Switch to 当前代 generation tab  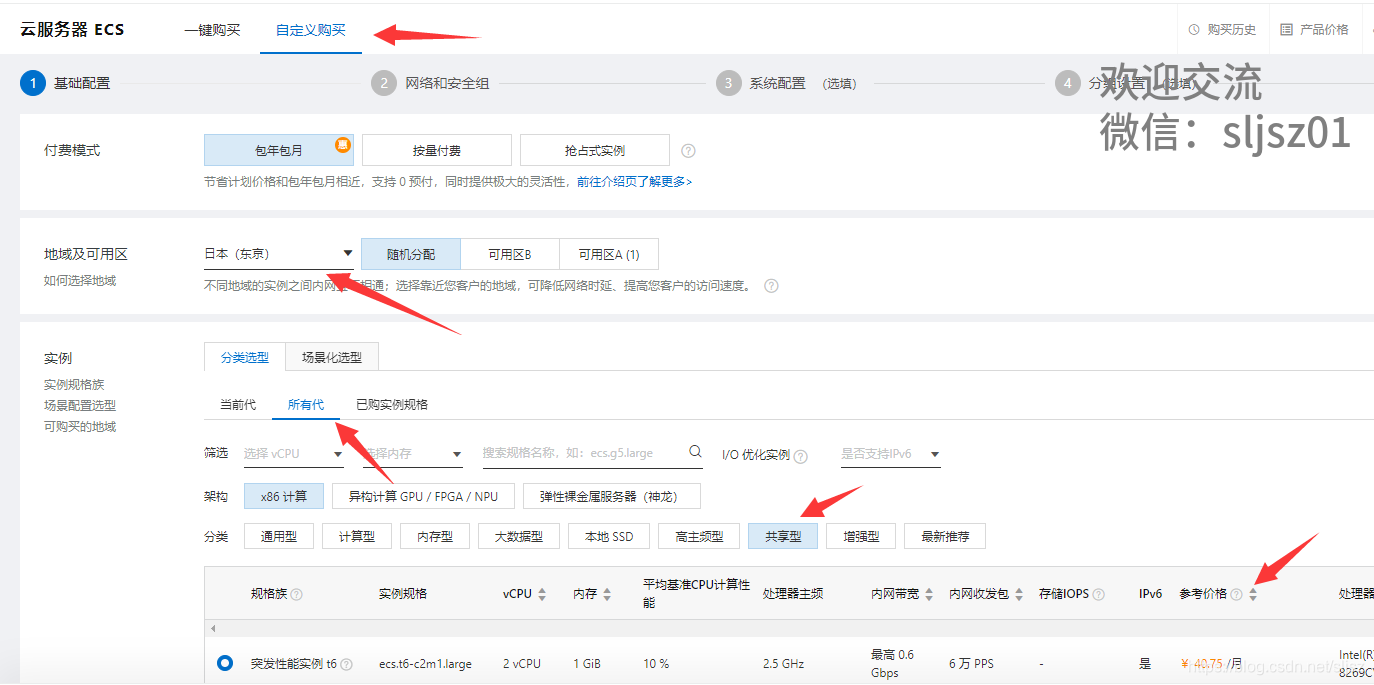pyautogui.click(x=238, y=404)
